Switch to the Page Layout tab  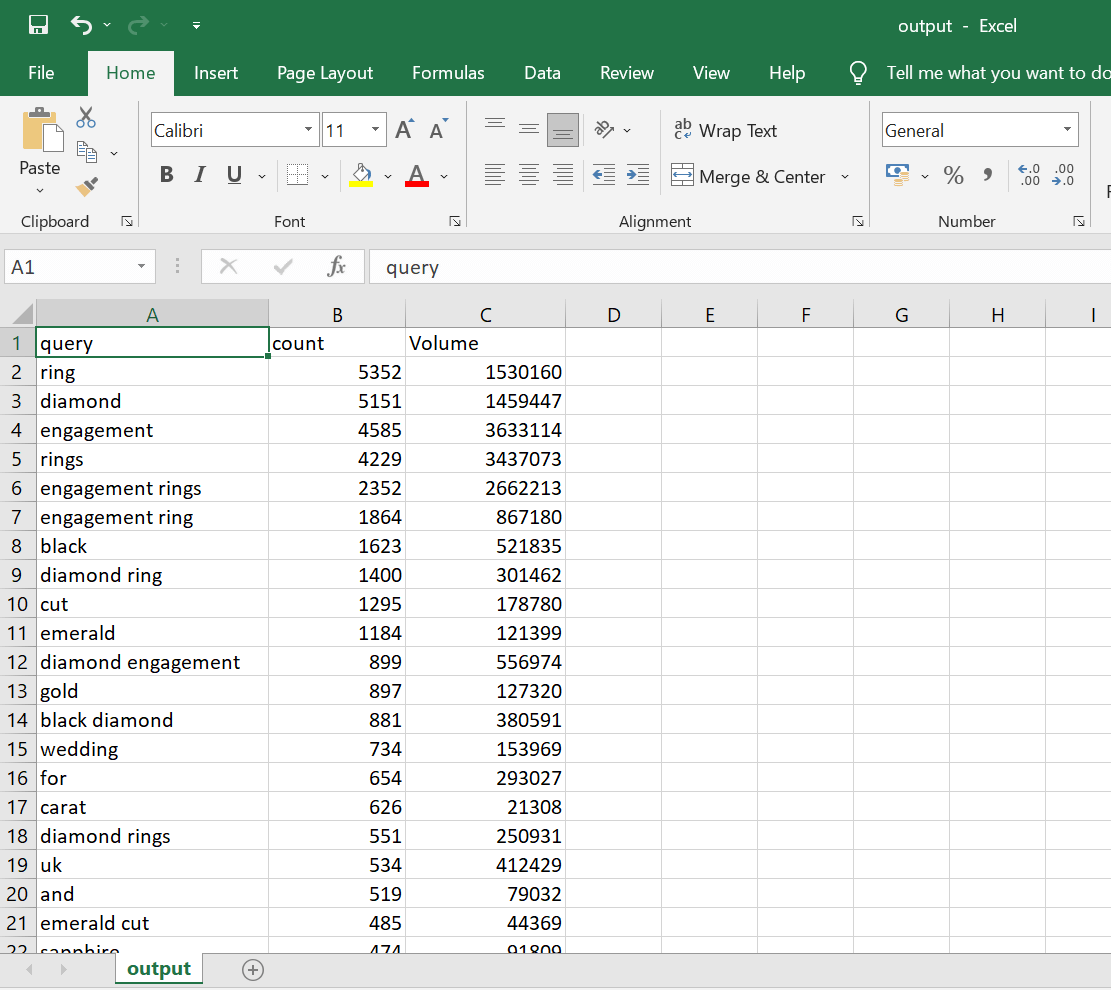(325, 73)
